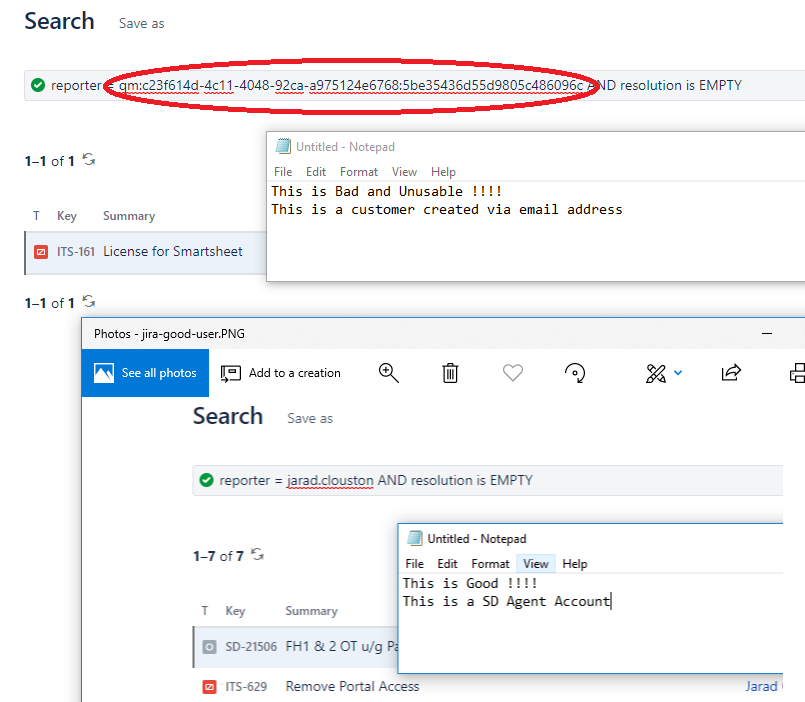Open Remove Portal Access summary
Viewport: 805px width, 702px height.
tap(352, 687)
